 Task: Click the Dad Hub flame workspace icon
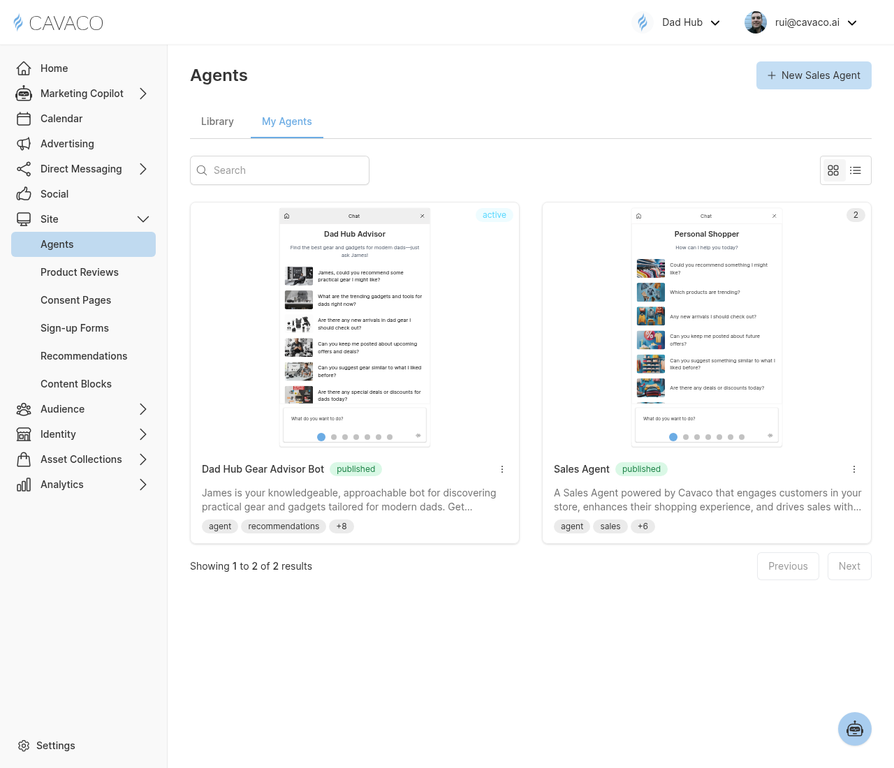(643, 23)
